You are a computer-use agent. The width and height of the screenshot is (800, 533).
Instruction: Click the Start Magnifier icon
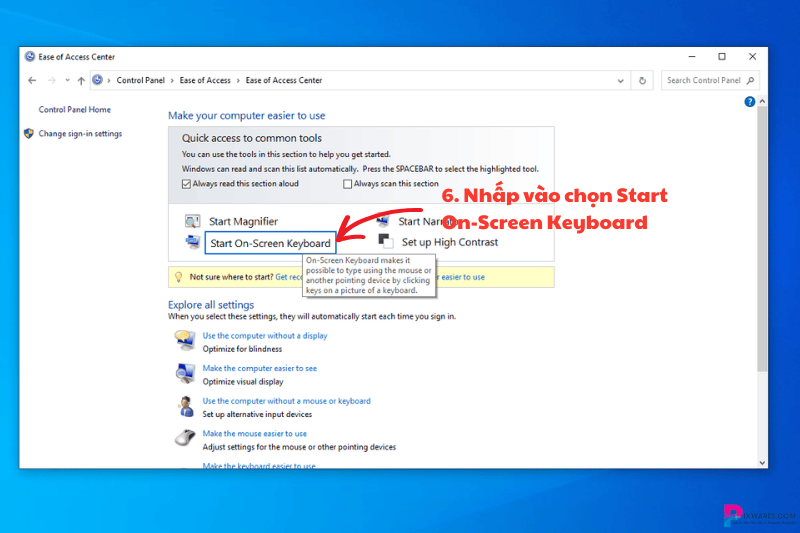point(192,221)
